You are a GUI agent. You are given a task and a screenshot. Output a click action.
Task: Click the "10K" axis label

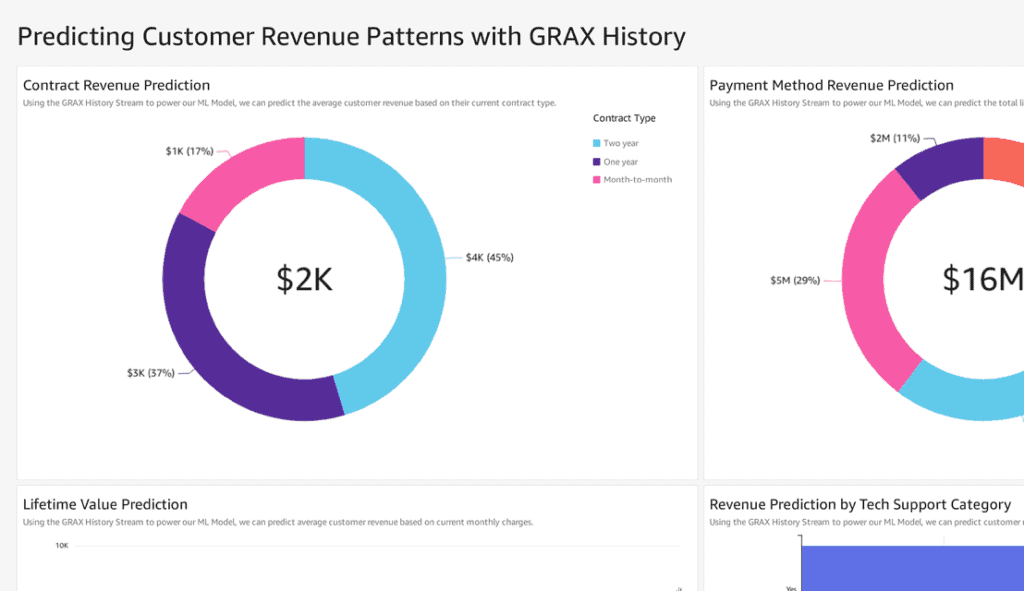point(62,545)
